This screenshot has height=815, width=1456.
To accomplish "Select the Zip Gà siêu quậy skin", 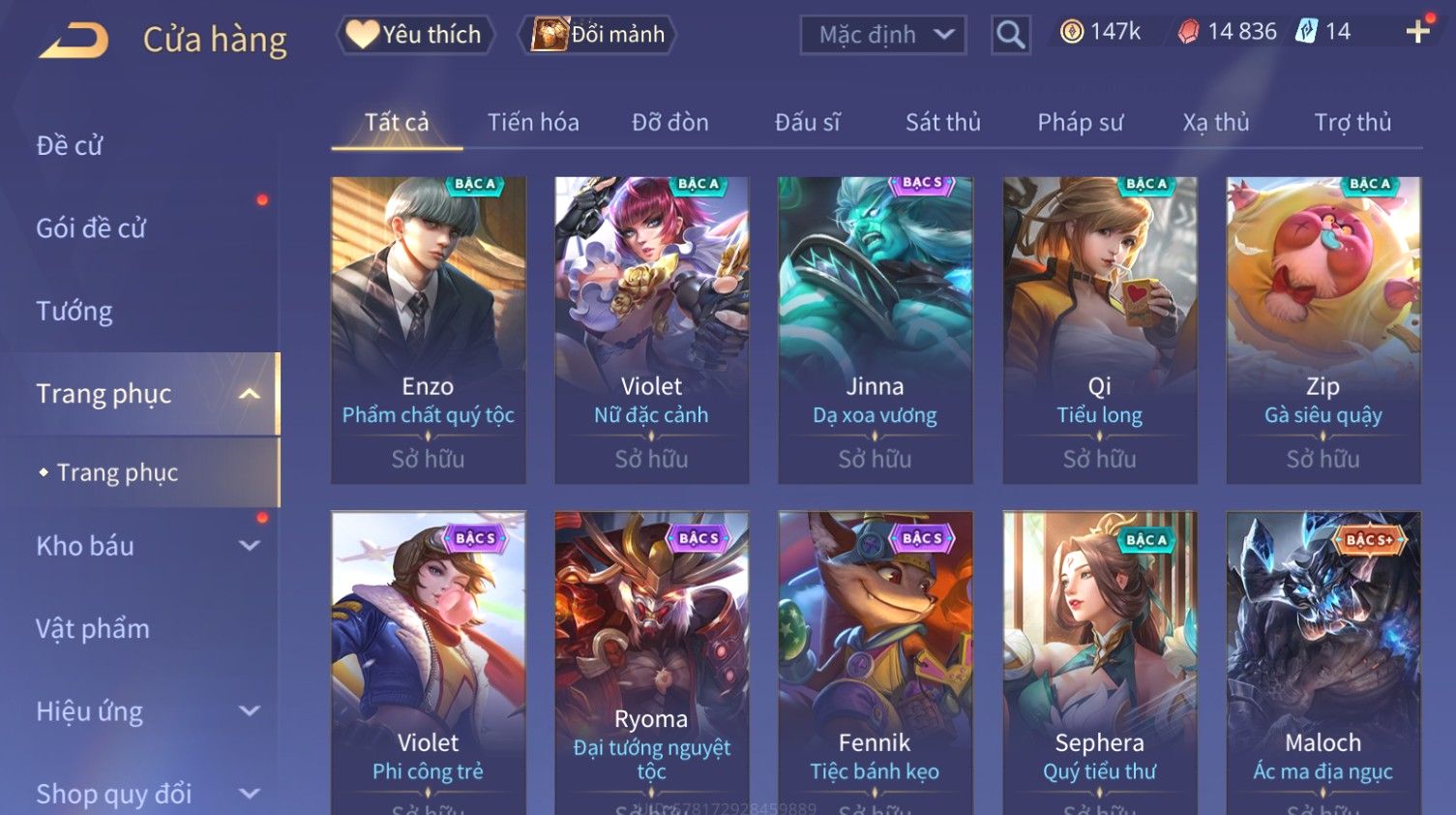I will click(1323, 330).
